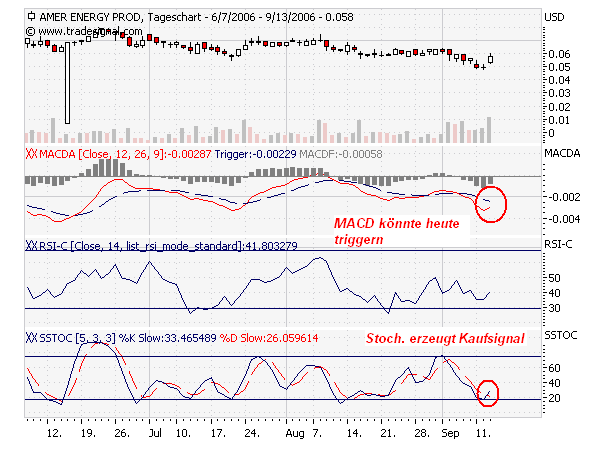Click the 12. date label on the time axis
The width and height of the screenshot is (600, 450).
click(54, 433)
